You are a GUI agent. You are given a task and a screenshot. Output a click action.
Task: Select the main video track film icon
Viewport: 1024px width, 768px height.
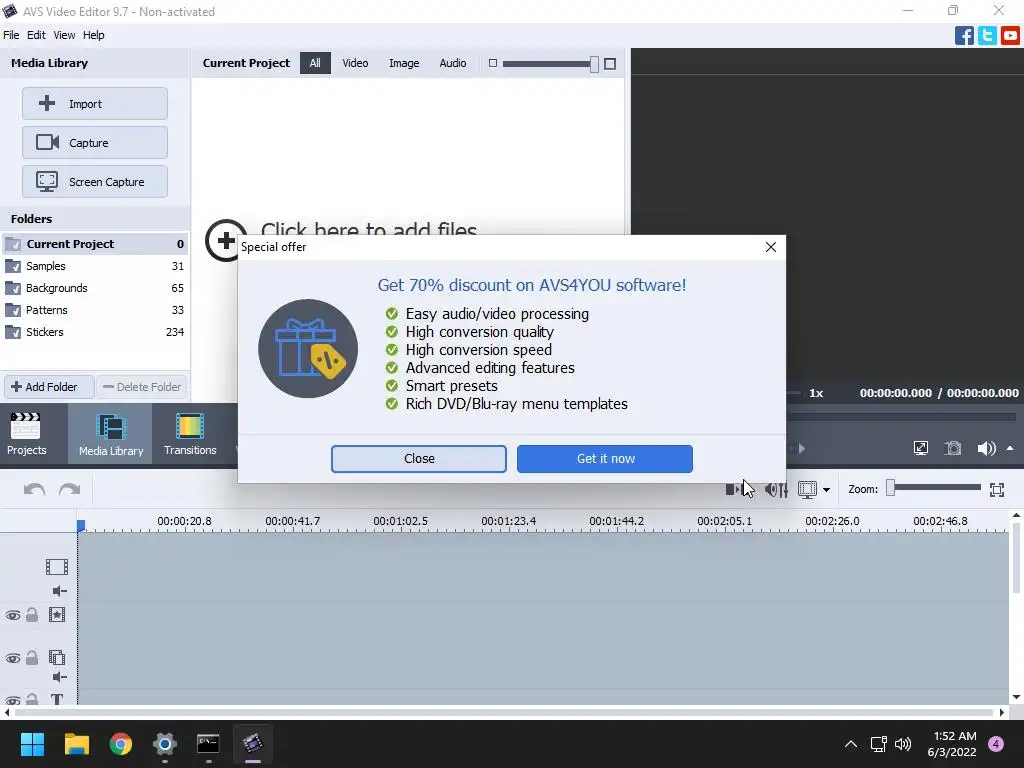point(57,567)
